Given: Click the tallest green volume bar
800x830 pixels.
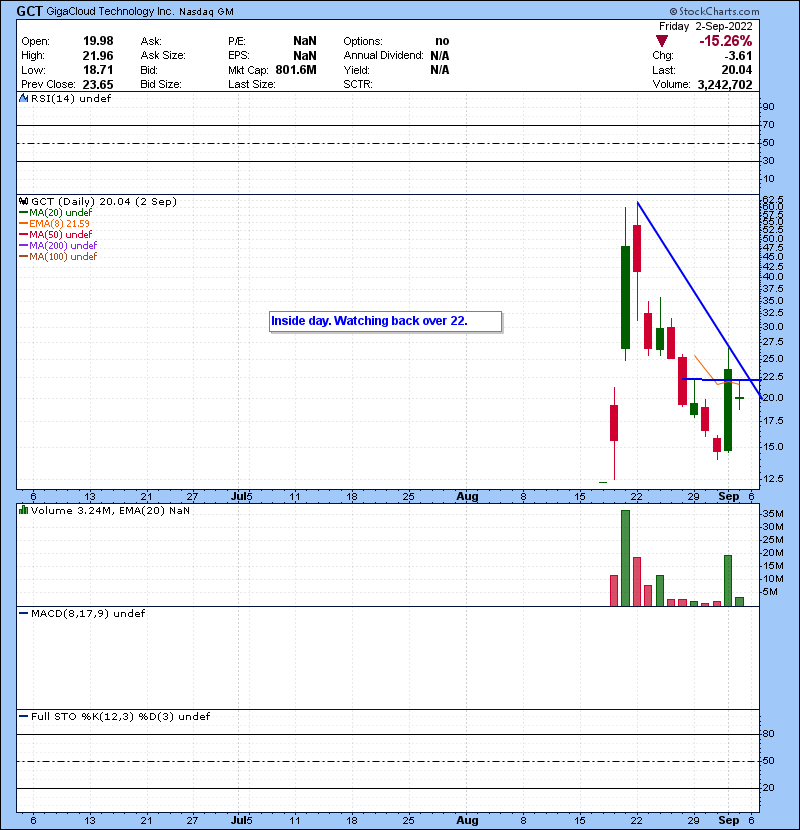Looking at the screenshot, I should 625,558.
